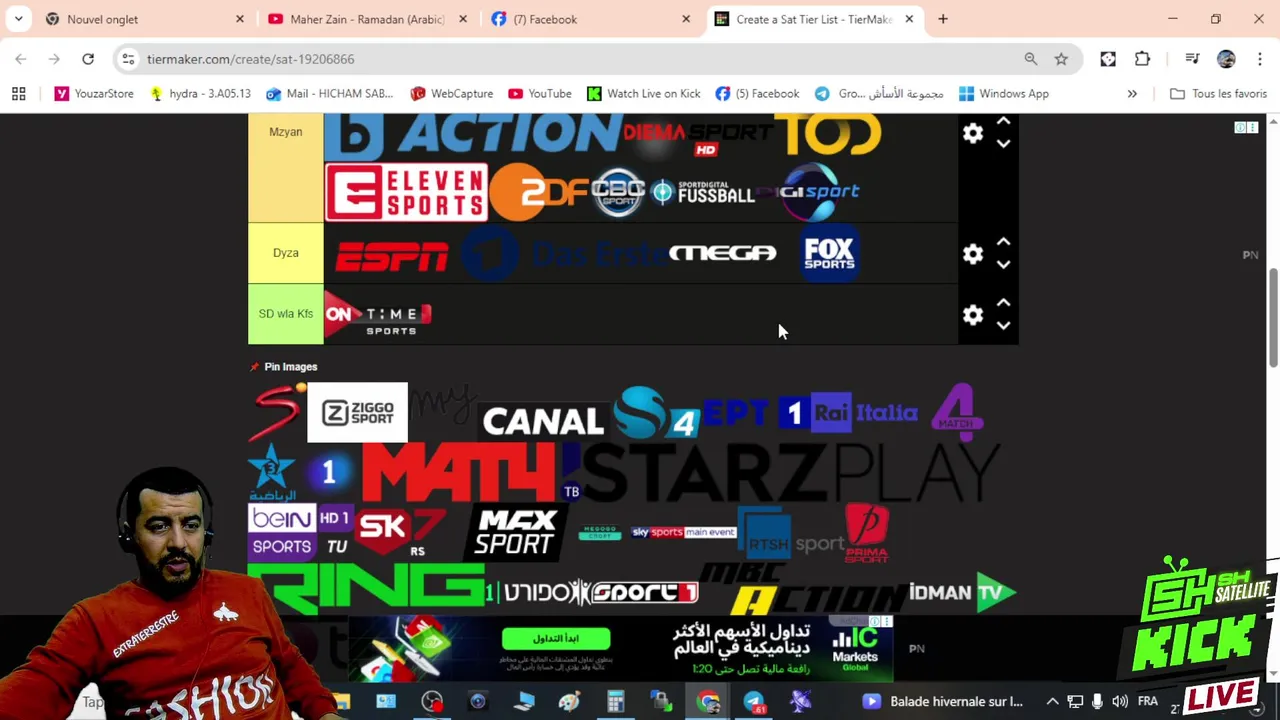This screenshot has height=720, width=1280.
Task: Open the WebCapture bookmark
Action: (451, 93)
